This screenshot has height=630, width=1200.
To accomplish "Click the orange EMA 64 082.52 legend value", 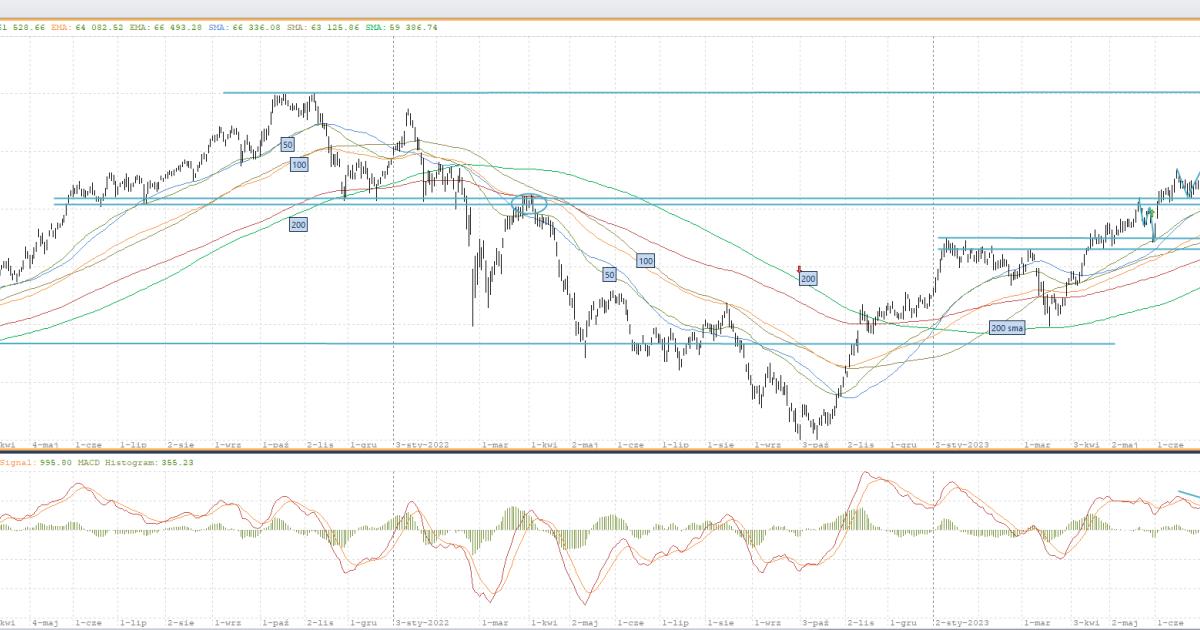I will [x=97, y=28].
